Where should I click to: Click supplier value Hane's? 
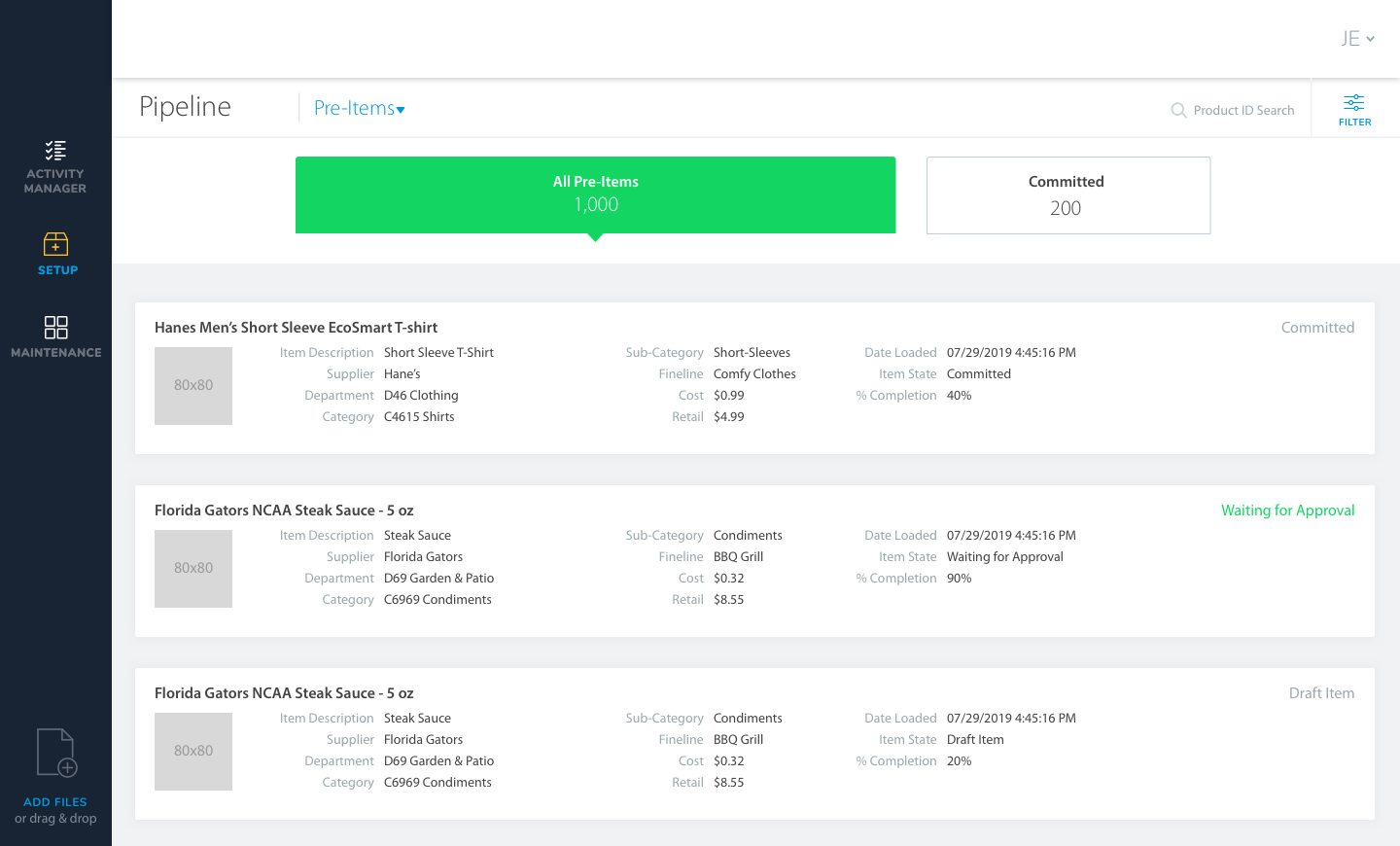402,374
